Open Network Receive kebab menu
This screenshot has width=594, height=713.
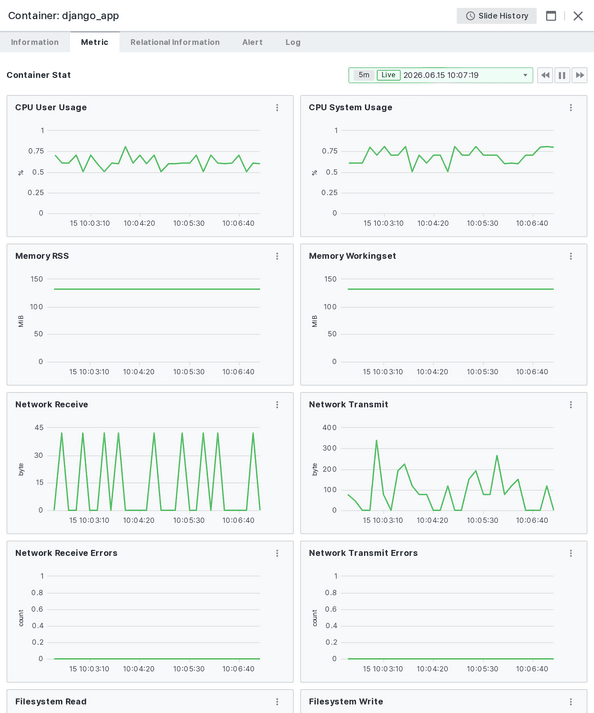(277, 405)
